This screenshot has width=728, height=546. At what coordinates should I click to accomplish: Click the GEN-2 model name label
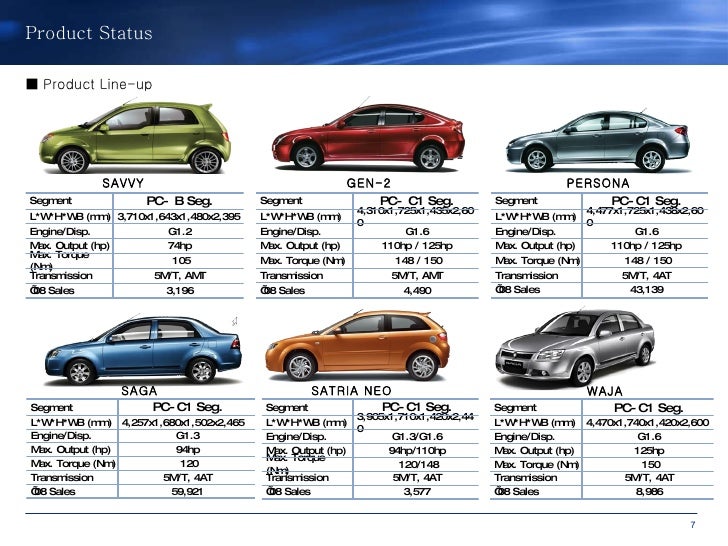tap(369, 183)
